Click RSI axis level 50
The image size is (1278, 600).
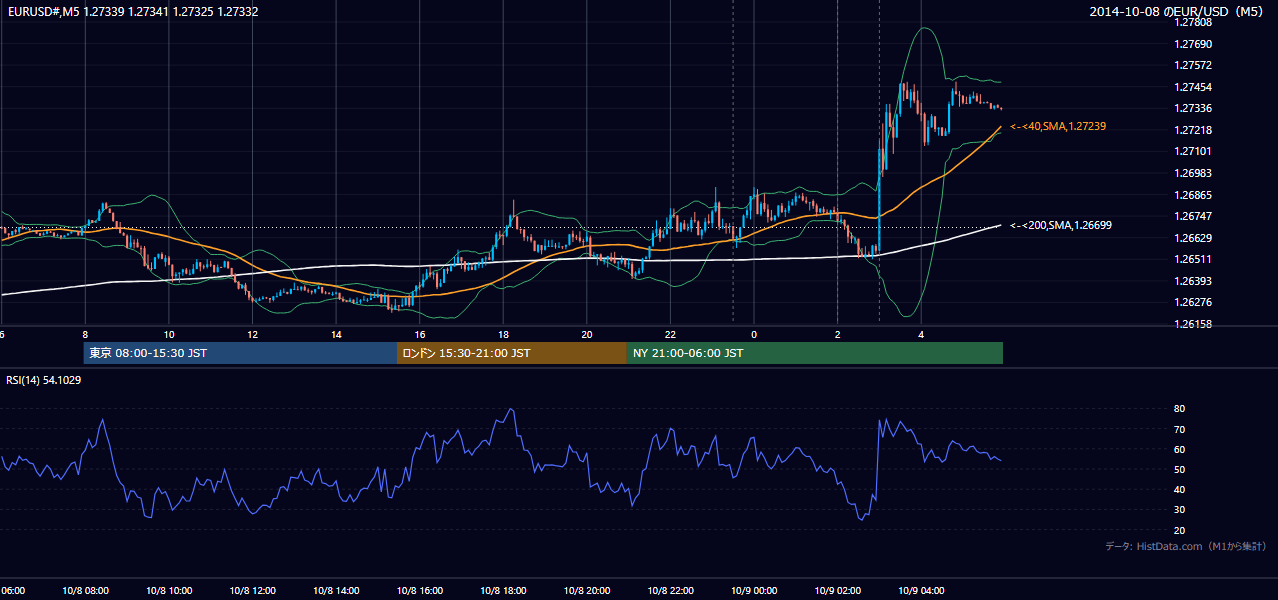[1179, 469]
